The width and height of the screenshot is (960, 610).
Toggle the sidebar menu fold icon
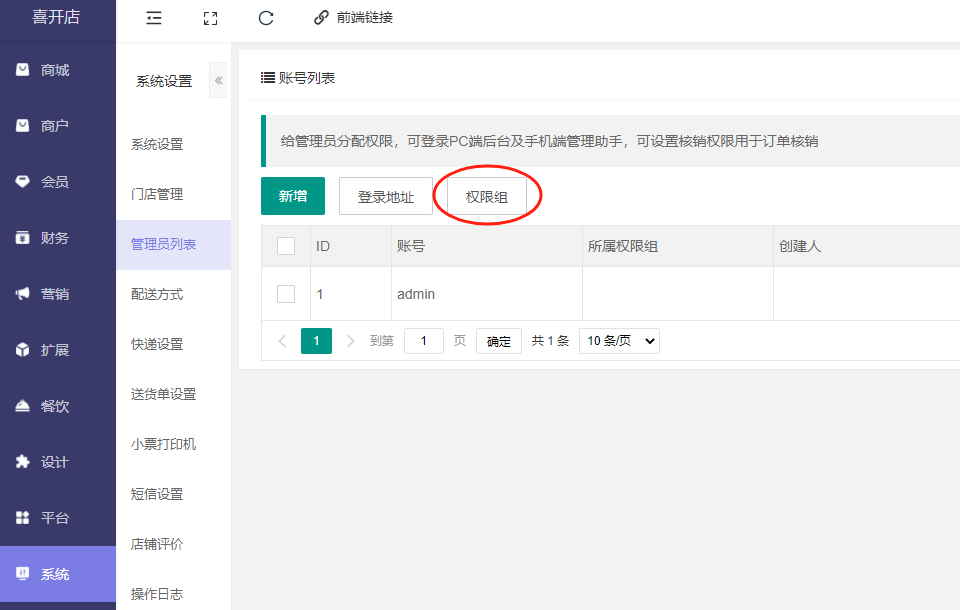(154, 18)
